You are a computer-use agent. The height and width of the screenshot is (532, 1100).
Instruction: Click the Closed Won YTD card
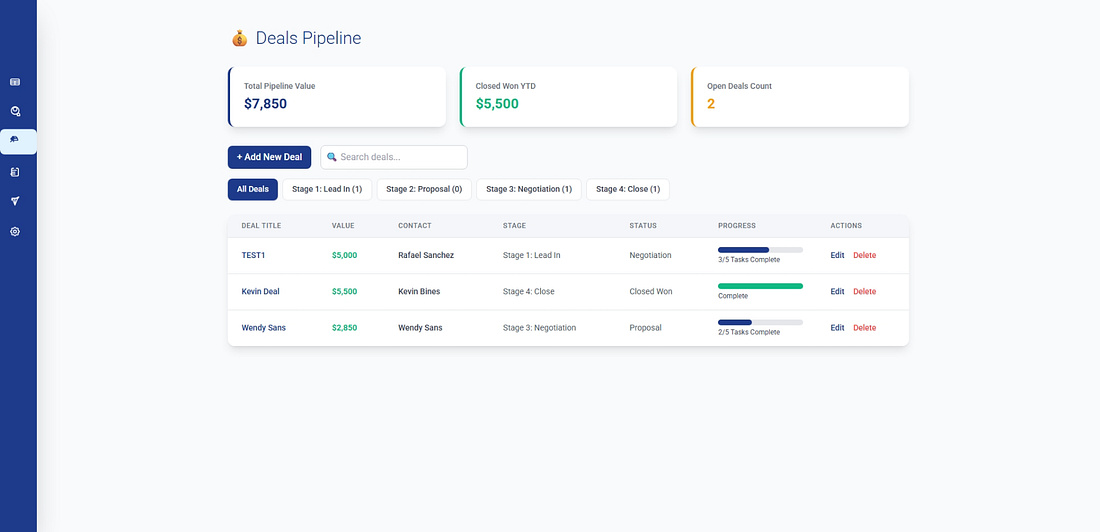click(568, 97)
